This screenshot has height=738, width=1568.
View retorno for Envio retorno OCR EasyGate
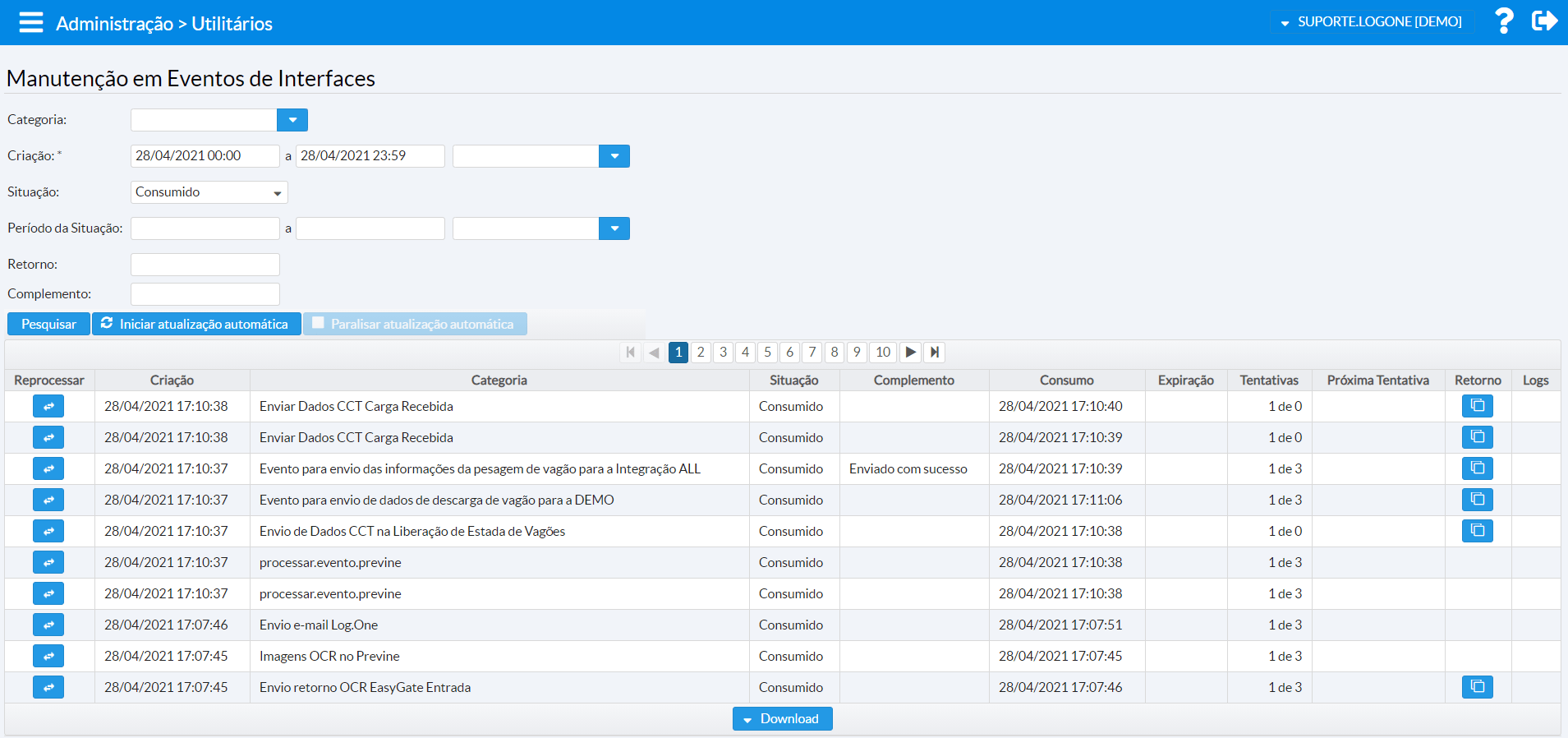[x=1477, y=687]
